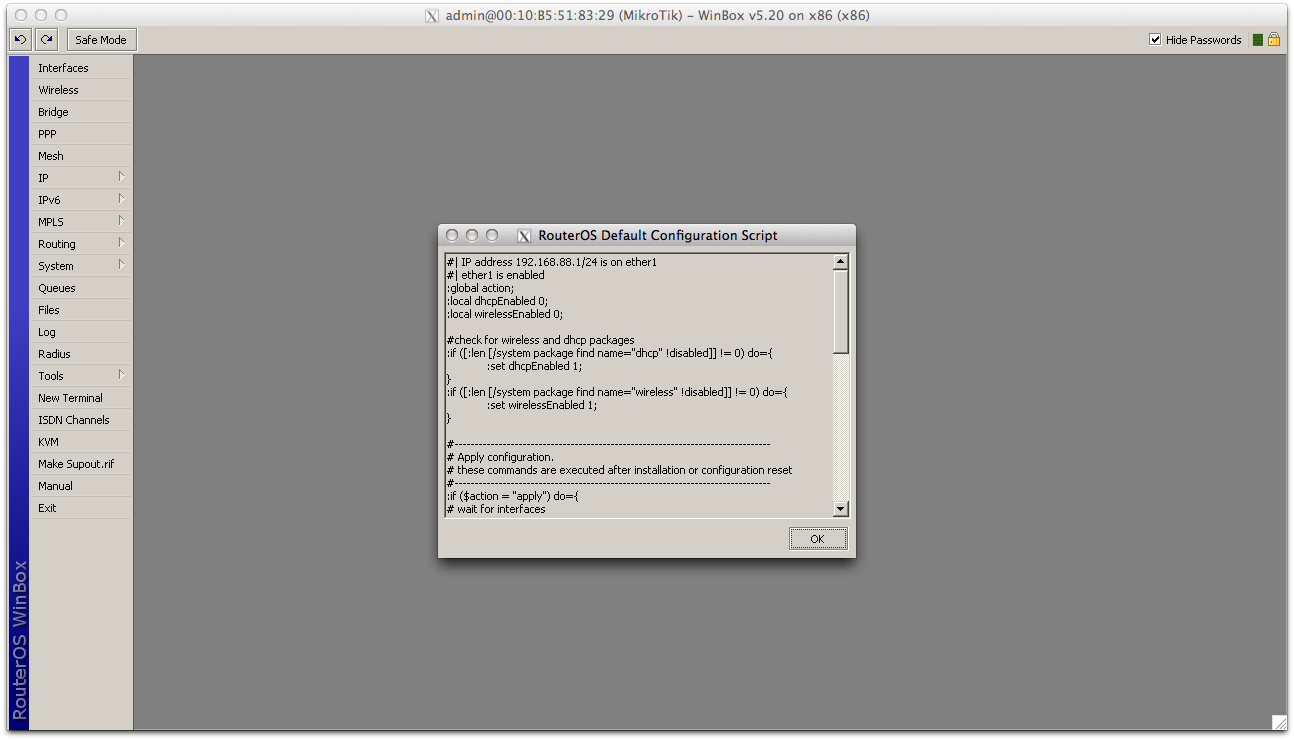Screen dimensions: 1294x740
Task: Toggle the Hide Passwords checkbox
Action: coord(1155,40)
